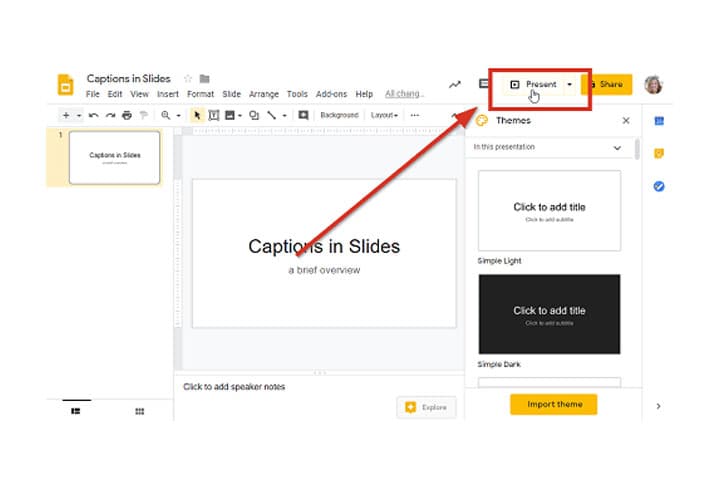The image size is (720, 500).
Task: Click the Background toolbar button
Action: click(339, 115)
